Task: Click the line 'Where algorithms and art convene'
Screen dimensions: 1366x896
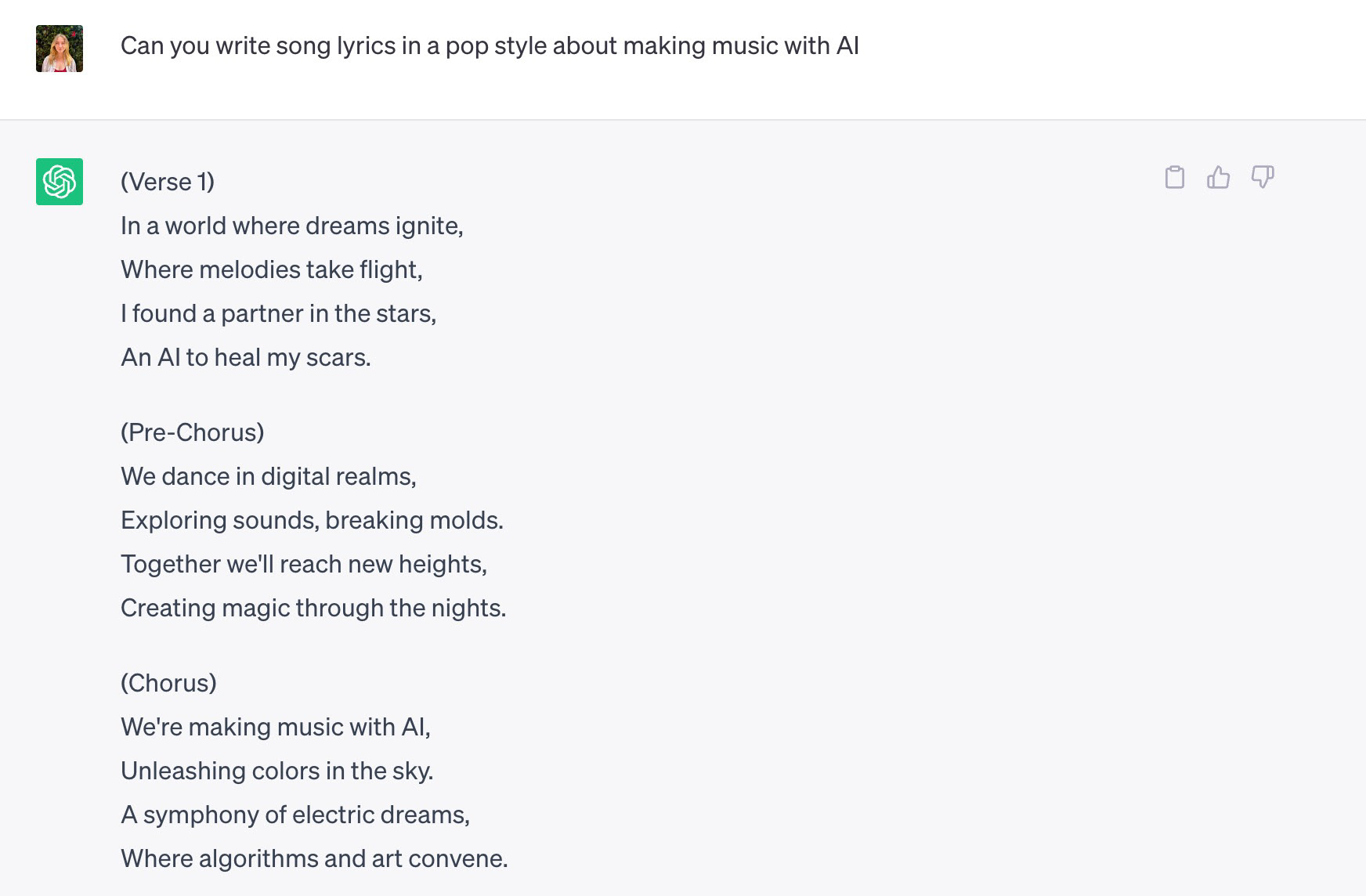Action: coord(314,859)
